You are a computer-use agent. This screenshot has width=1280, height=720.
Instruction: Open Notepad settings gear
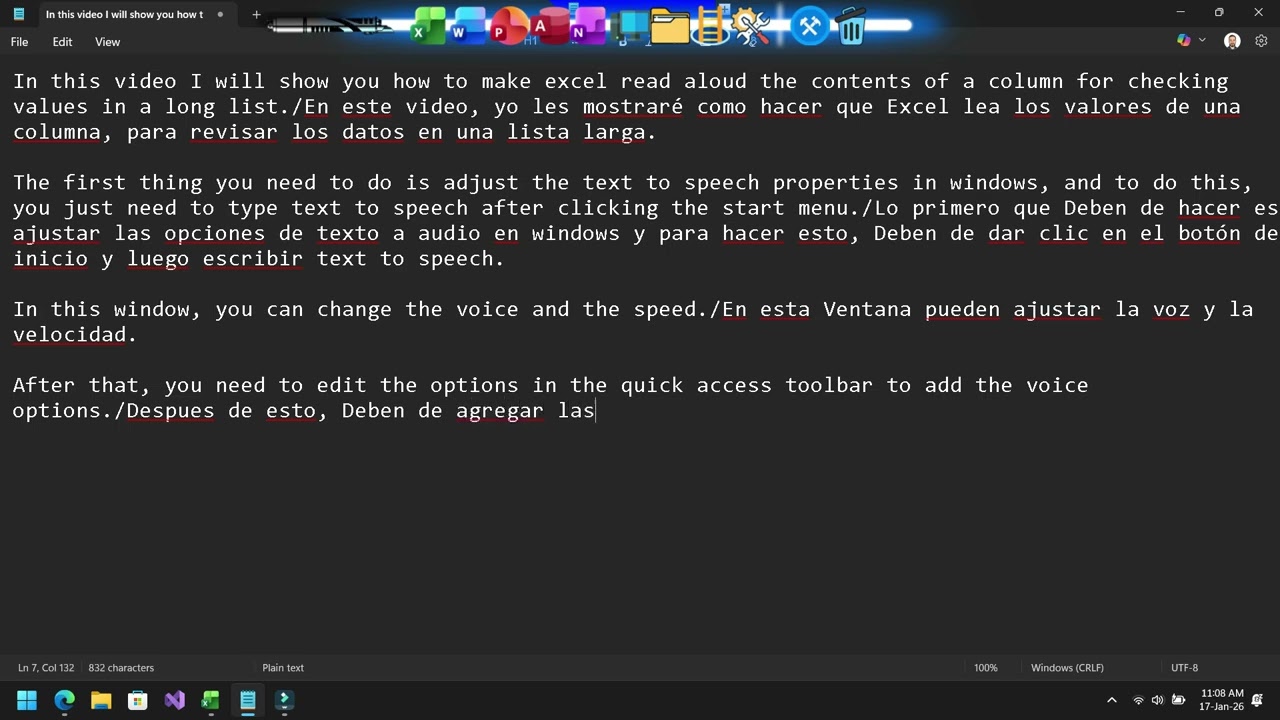point(1261,41)
